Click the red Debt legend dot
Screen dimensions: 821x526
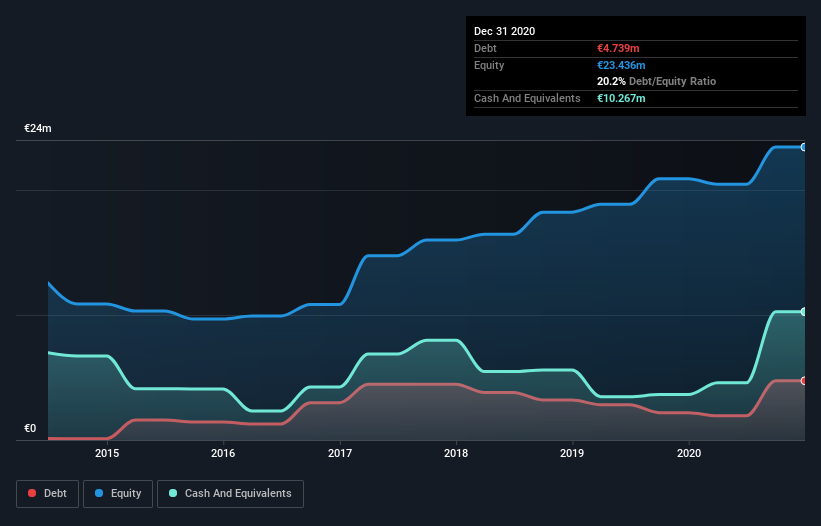pos(32,493)
